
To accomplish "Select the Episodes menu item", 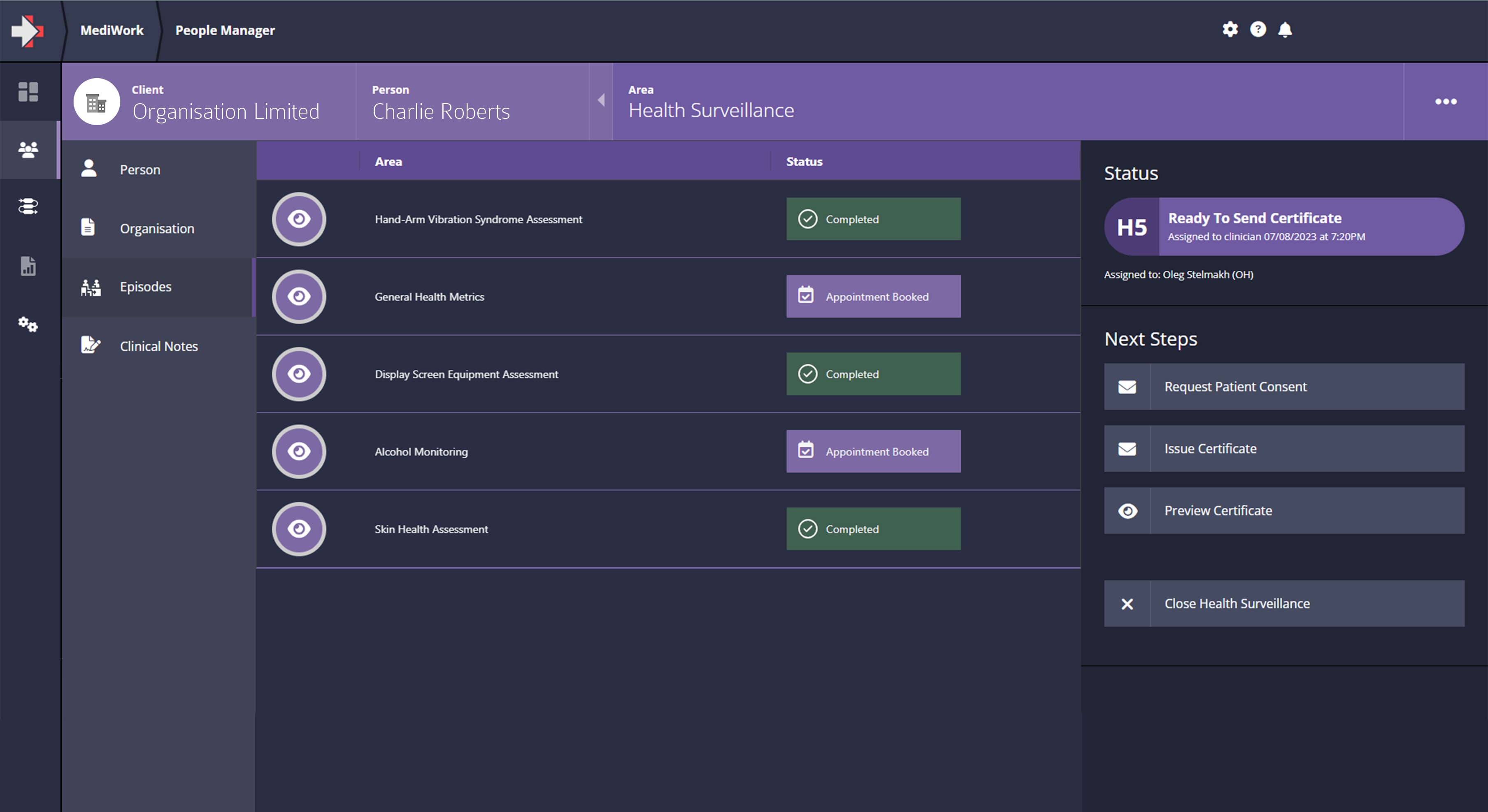I will pos(146,287).
